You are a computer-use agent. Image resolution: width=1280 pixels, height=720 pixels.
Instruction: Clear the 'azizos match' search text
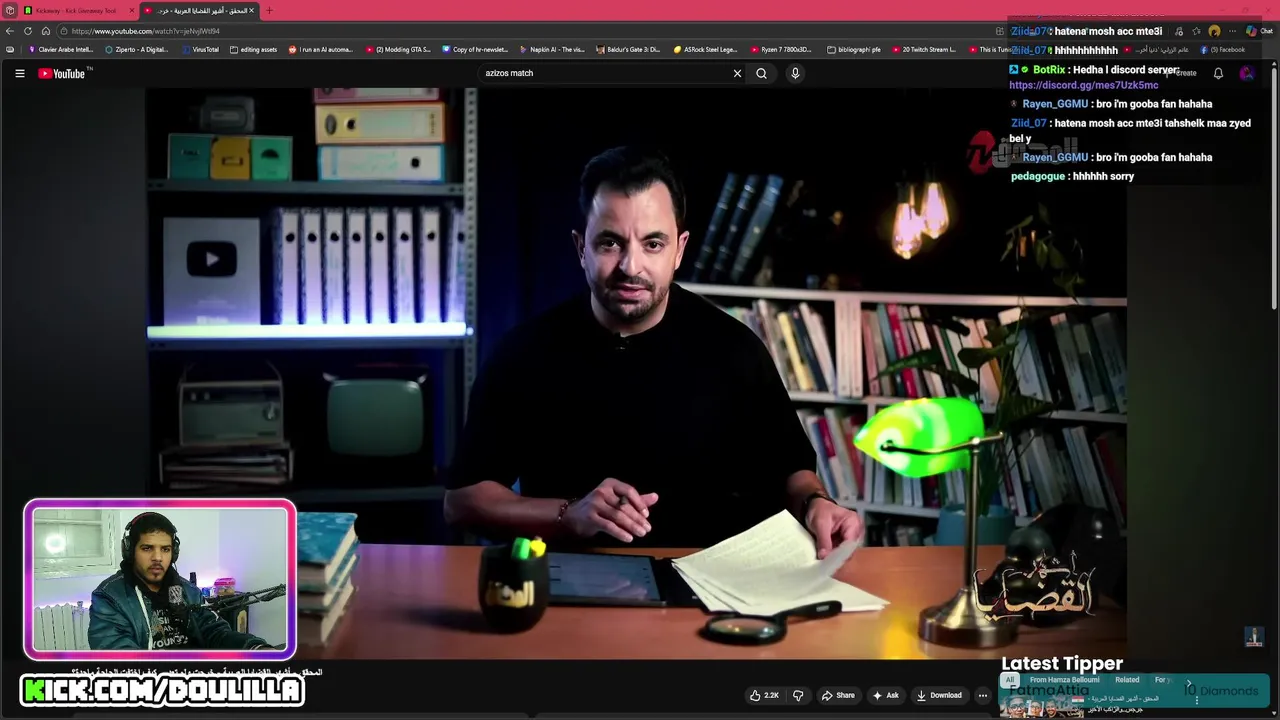[x=737, y=73]
